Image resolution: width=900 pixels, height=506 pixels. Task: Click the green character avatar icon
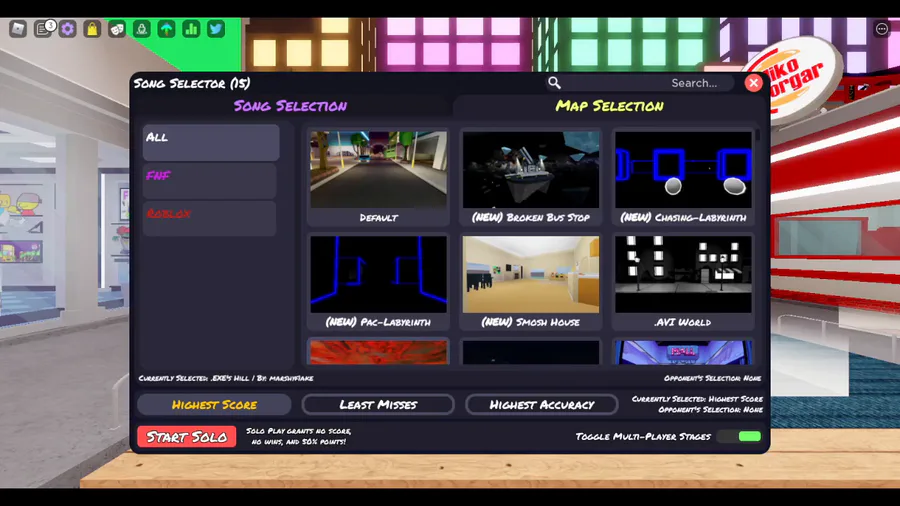[142, 29]
